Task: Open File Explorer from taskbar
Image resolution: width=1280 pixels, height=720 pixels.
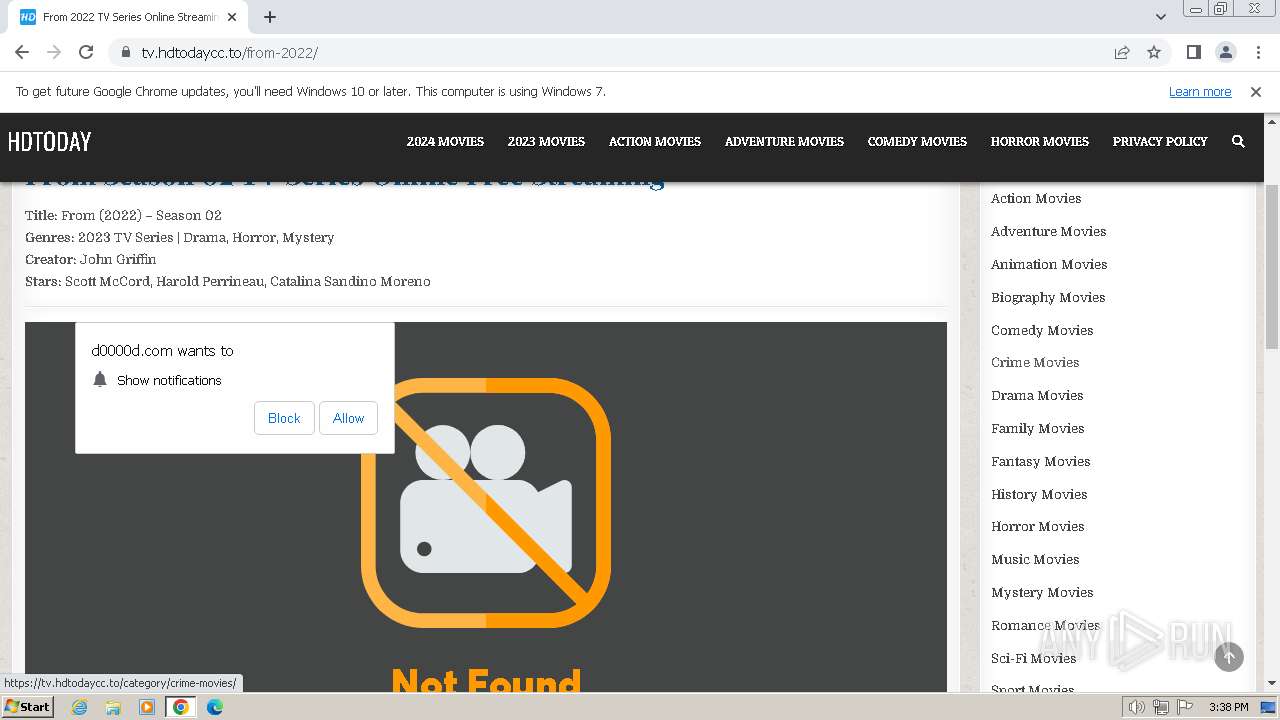Action: pyautogui.click(x=113, y=707)
